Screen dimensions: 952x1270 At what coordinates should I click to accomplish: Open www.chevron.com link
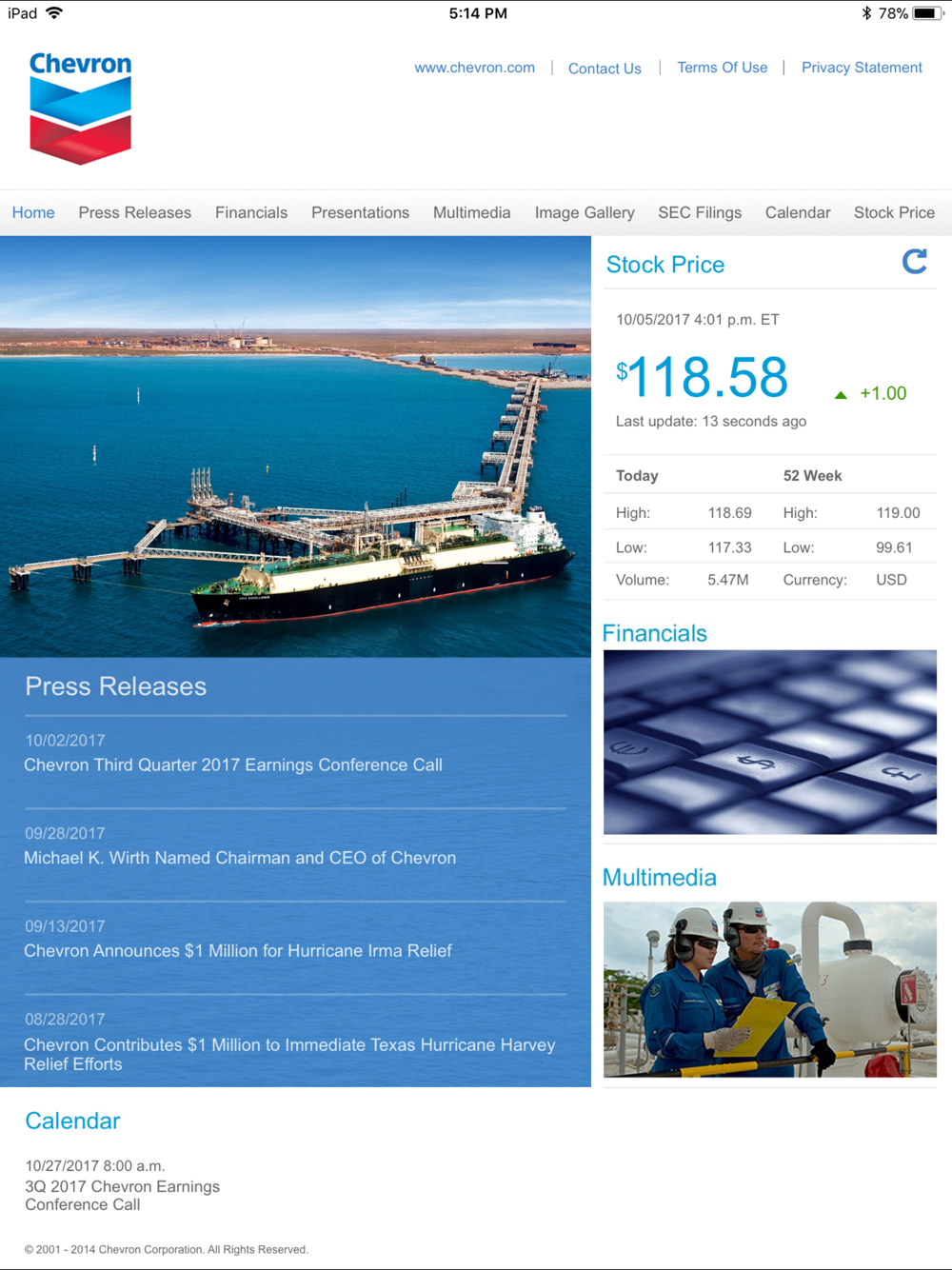[474, 68]
